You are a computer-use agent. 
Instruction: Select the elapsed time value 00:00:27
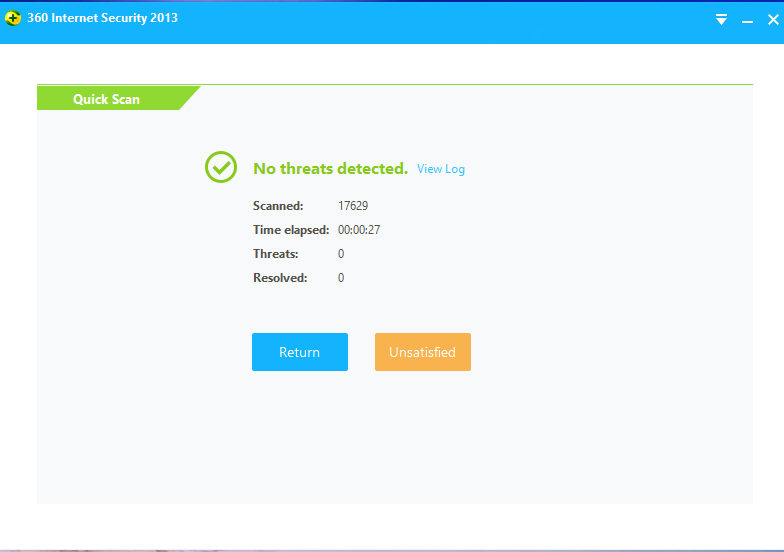(x=359, y=230)
